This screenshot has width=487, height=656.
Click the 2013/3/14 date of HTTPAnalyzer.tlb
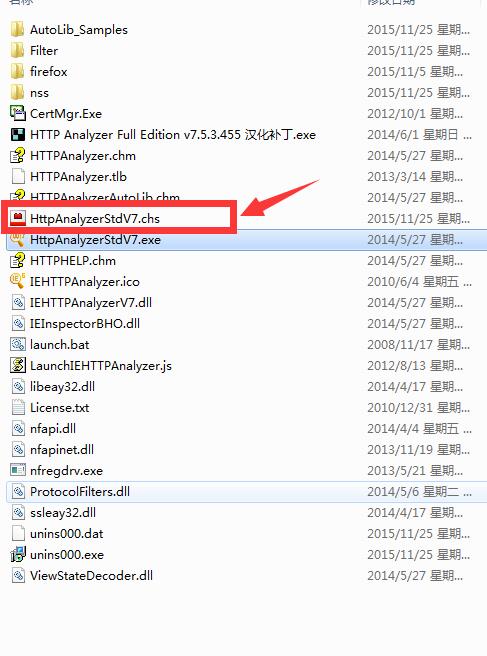click(x=415, y=177)
